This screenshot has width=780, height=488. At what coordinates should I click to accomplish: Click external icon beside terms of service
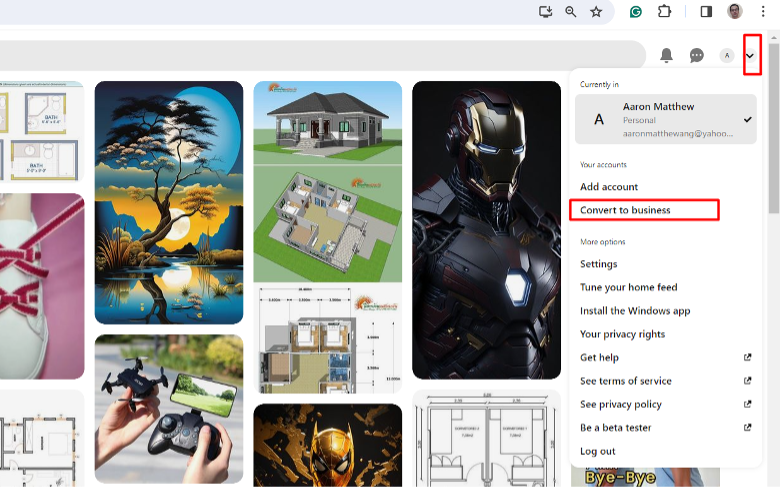coord(747,381)
